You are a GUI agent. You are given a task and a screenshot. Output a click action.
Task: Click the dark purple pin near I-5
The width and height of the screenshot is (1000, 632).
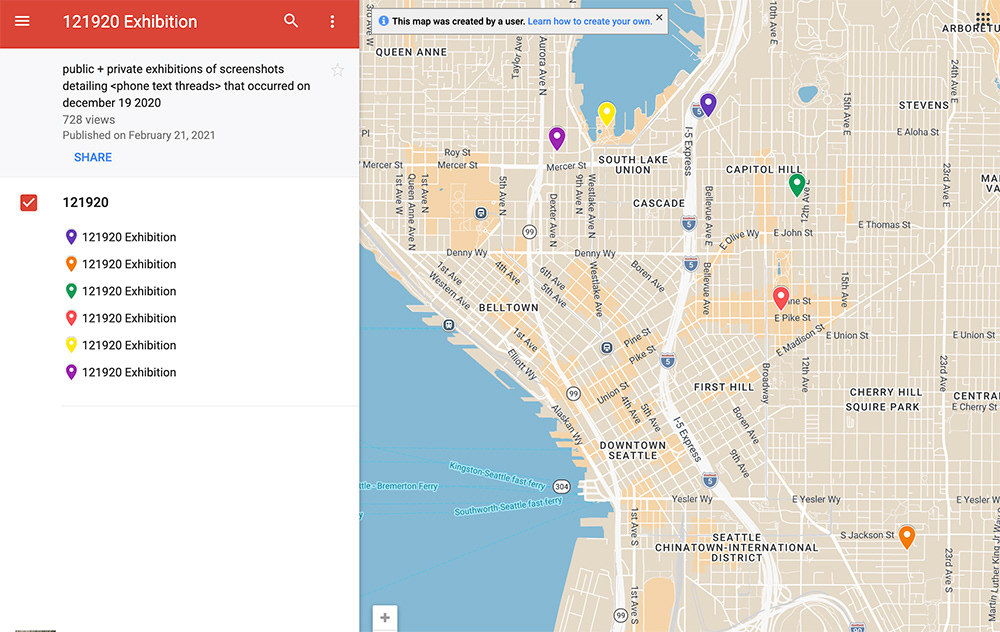(708, 104)
